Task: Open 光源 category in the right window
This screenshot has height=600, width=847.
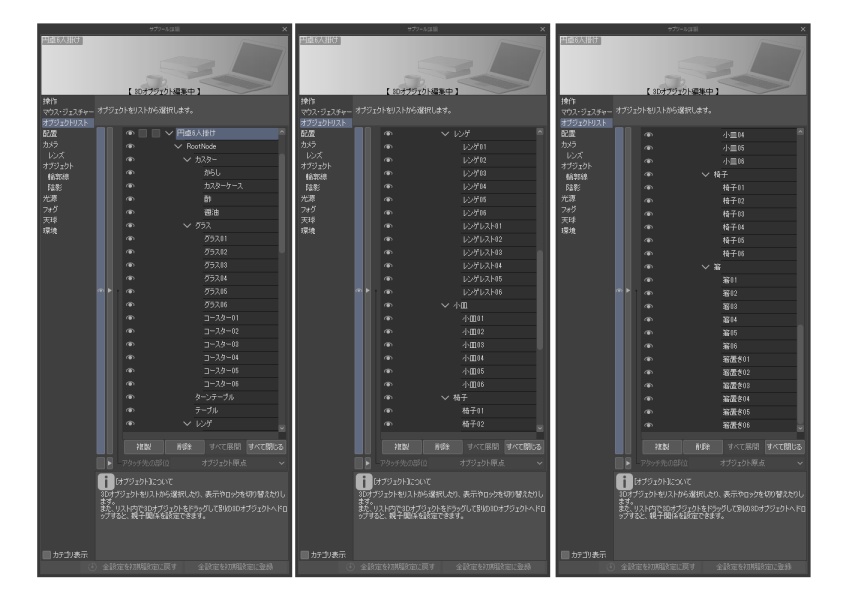Action: pos(568,198)
